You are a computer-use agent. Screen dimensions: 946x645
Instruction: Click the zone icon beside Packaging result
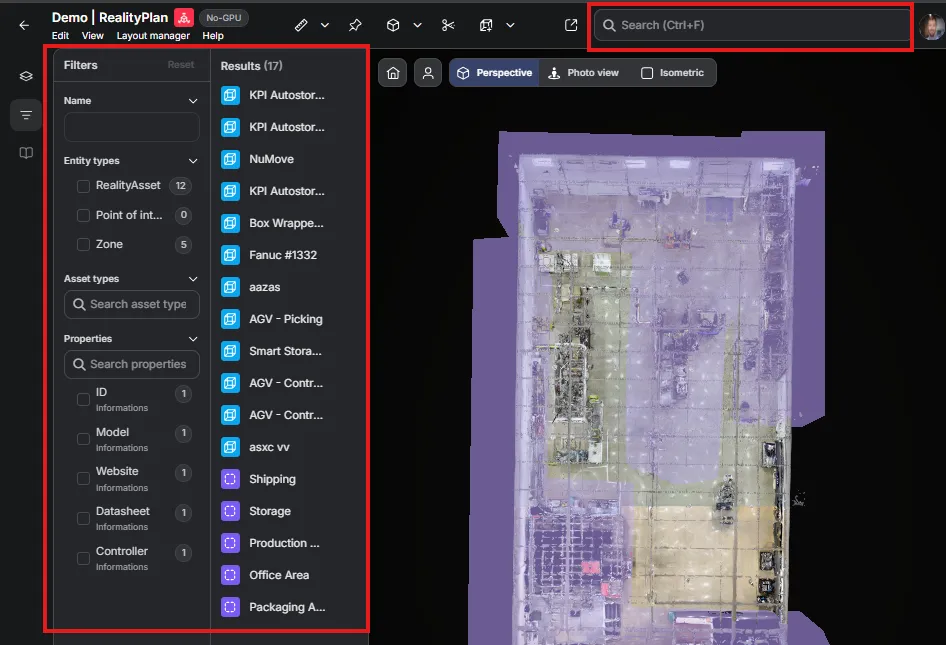(230, 607)
